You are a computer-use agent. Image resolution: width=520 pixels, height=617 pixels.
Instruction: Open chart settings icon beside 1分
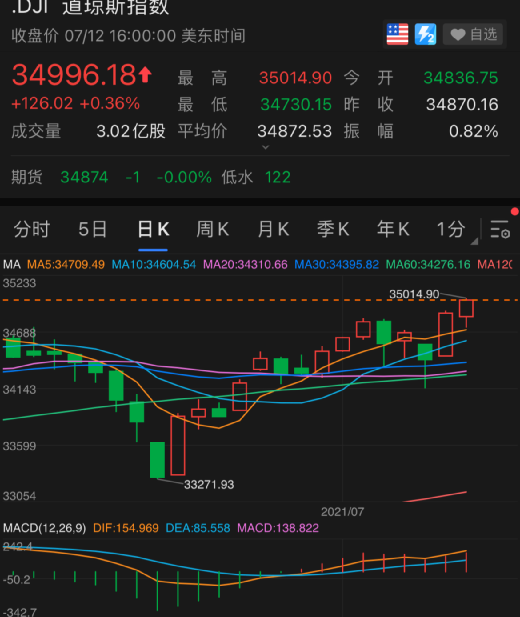(x=500, y=229)
